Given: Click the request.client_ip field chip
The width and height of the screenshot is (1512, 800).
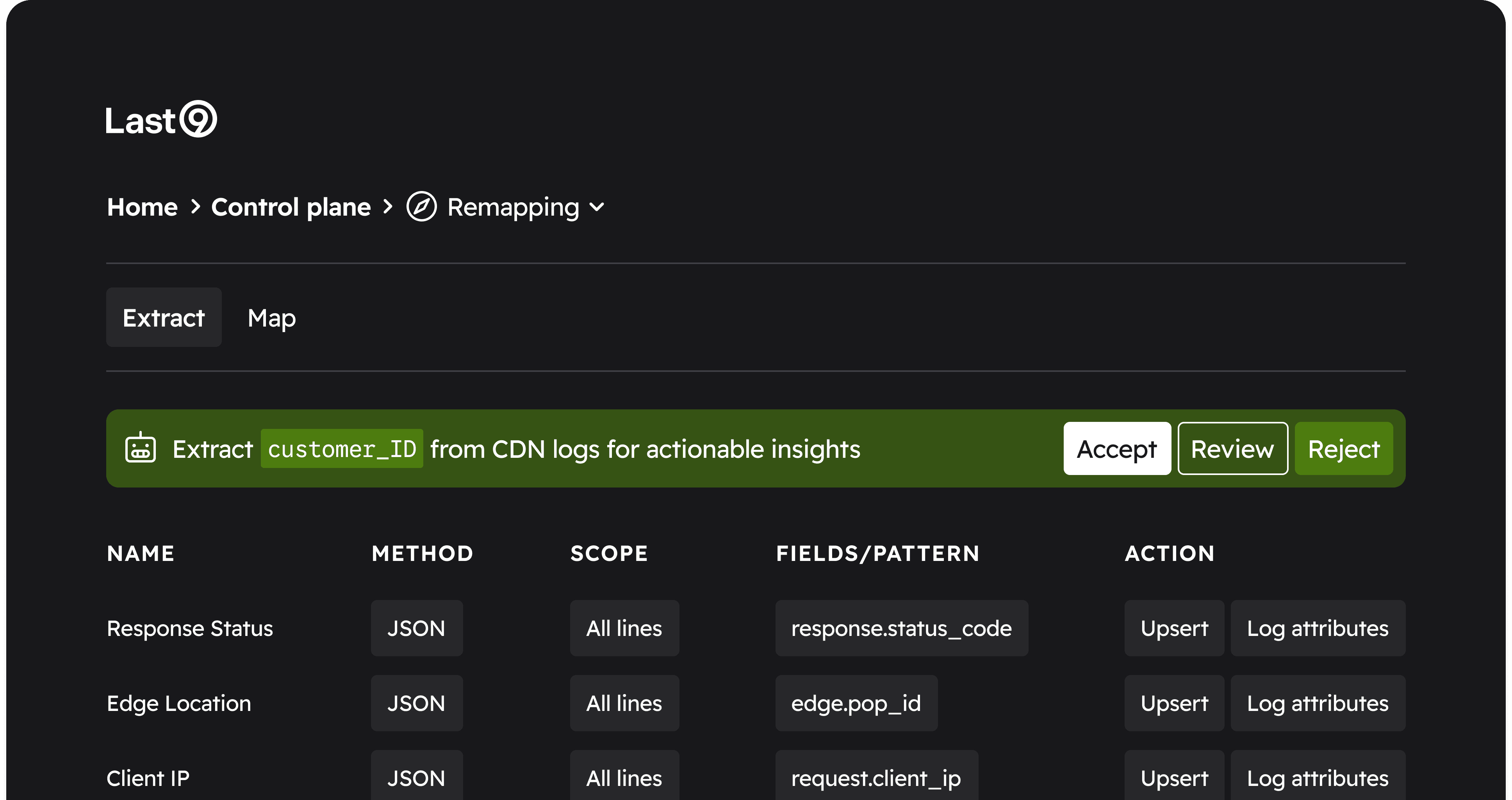Looking at the screenshot, I should [x=876, y=778].
